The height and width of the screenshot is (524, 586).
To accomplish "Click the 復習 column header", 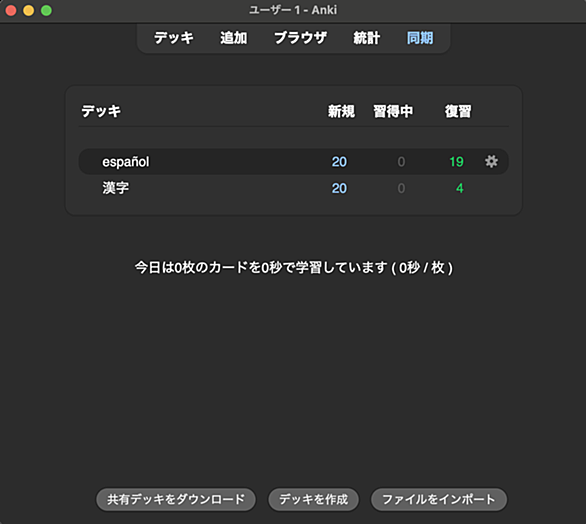I will click(x=458, y=111).
